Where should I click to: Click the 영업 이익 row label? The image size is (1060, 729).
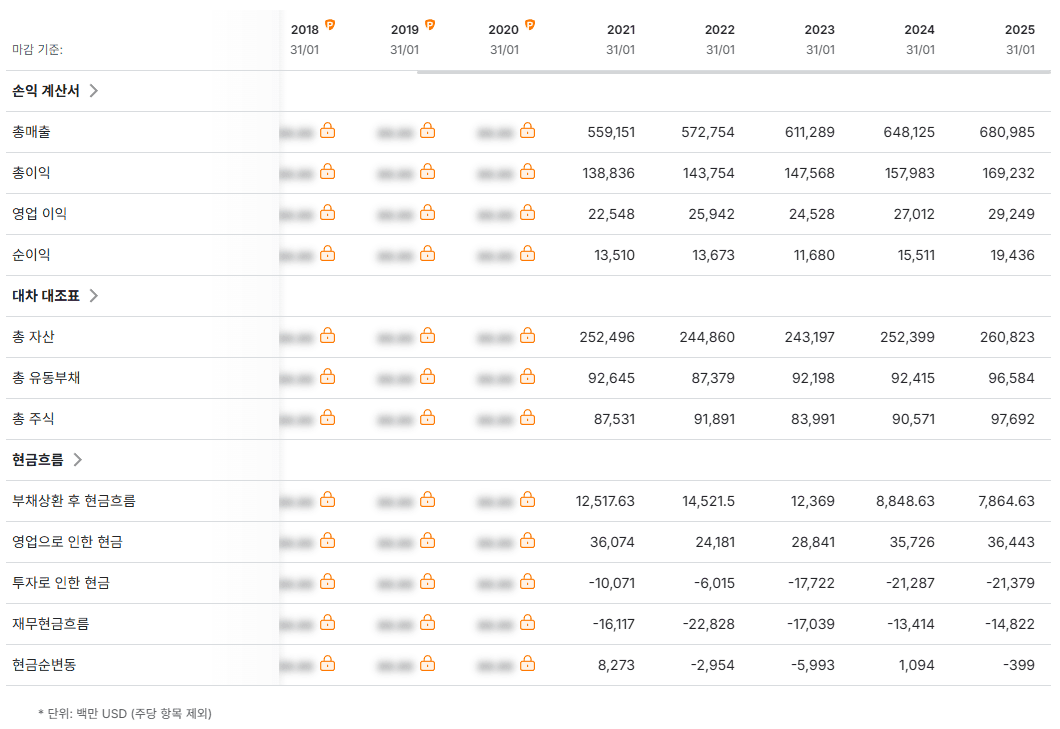click(39, 214)
